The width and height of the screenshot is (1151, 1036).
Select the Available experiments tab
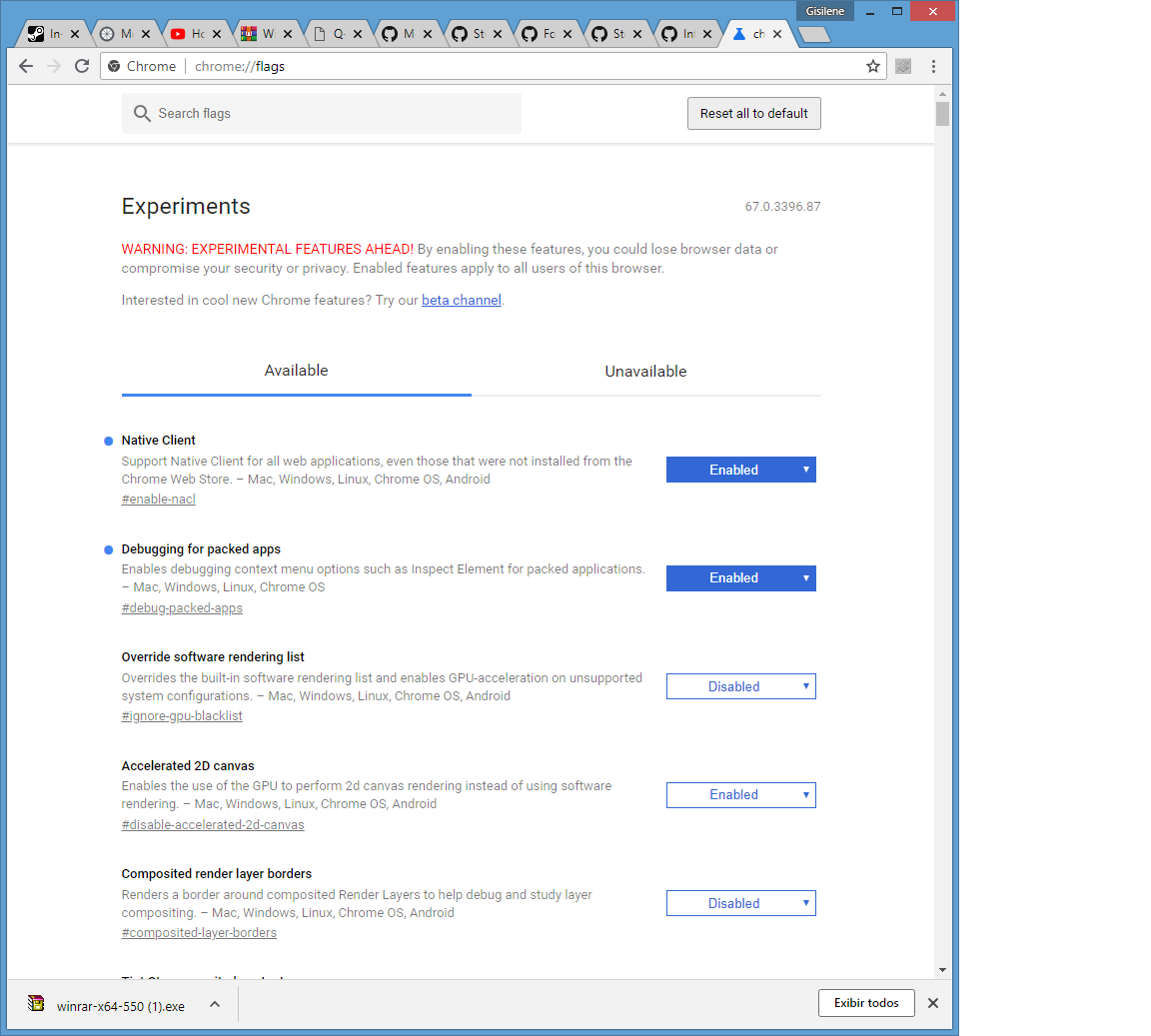(x=296, y=371)
